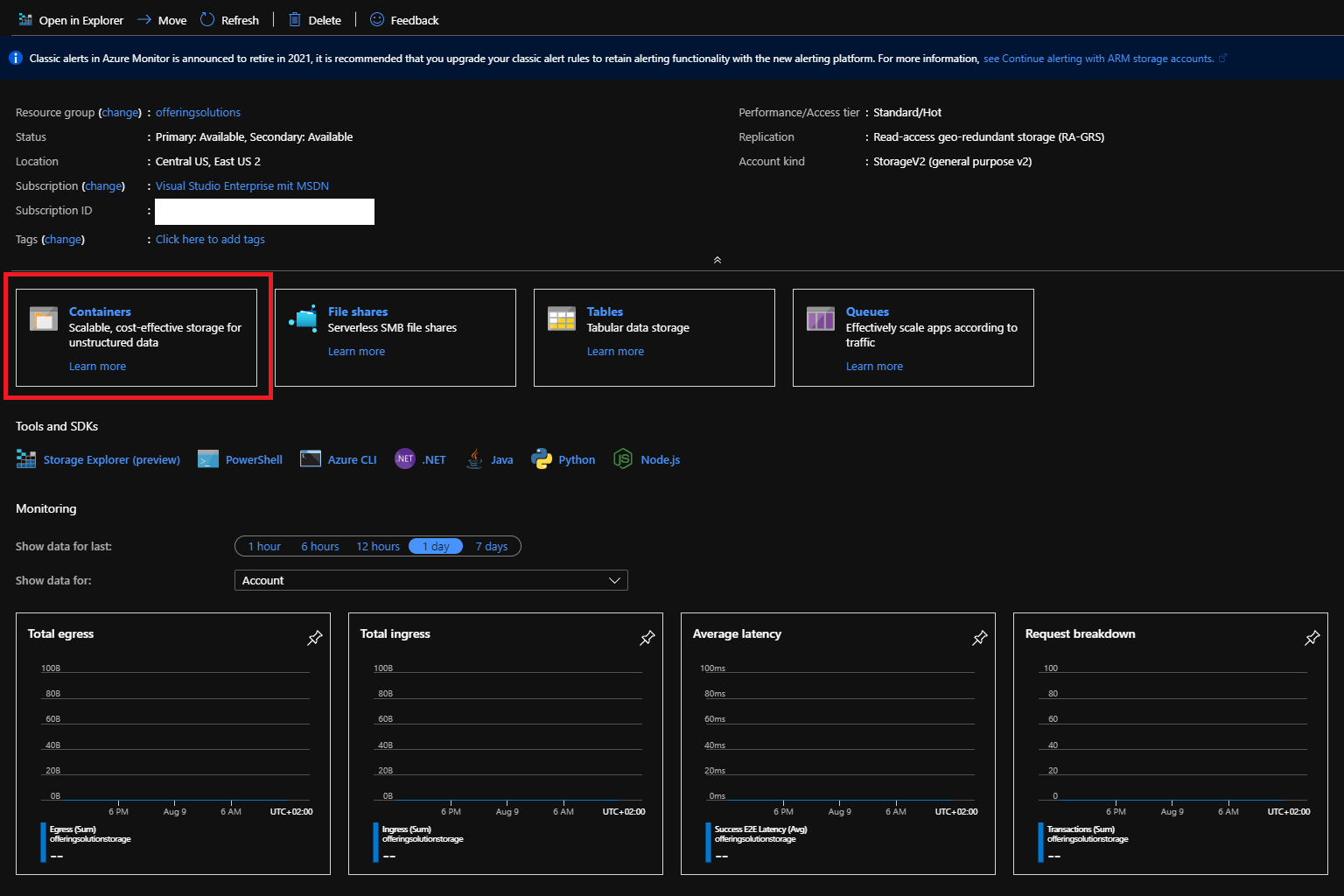Open the Azure CLI link

[352, 459]
